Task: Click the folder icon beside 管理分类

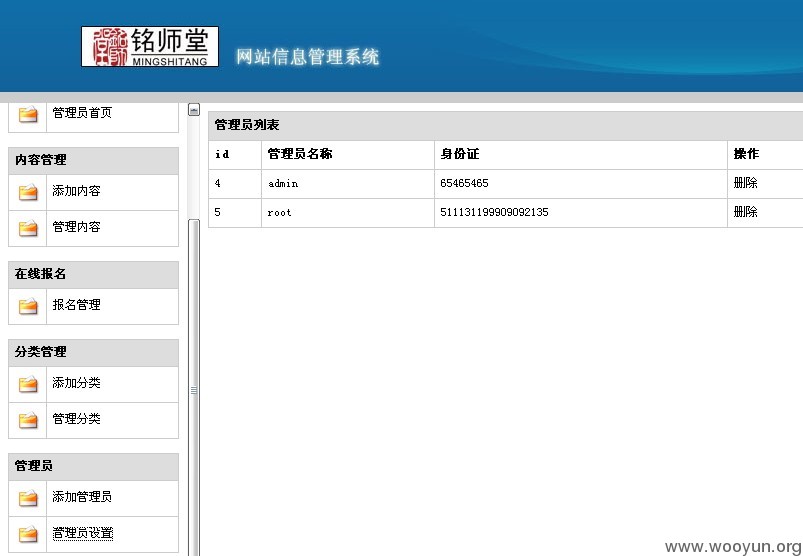Action: [28, 420]
